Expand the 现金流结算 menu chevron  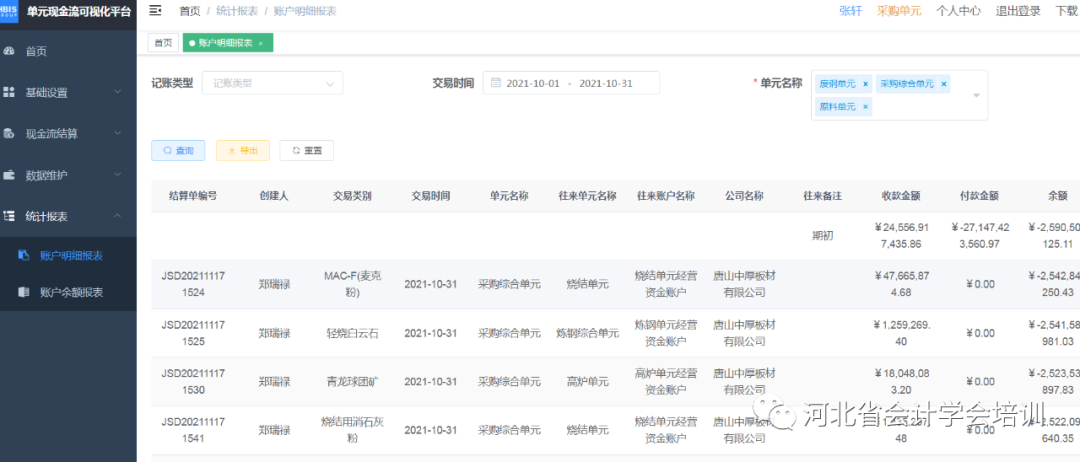coord(118,134)
